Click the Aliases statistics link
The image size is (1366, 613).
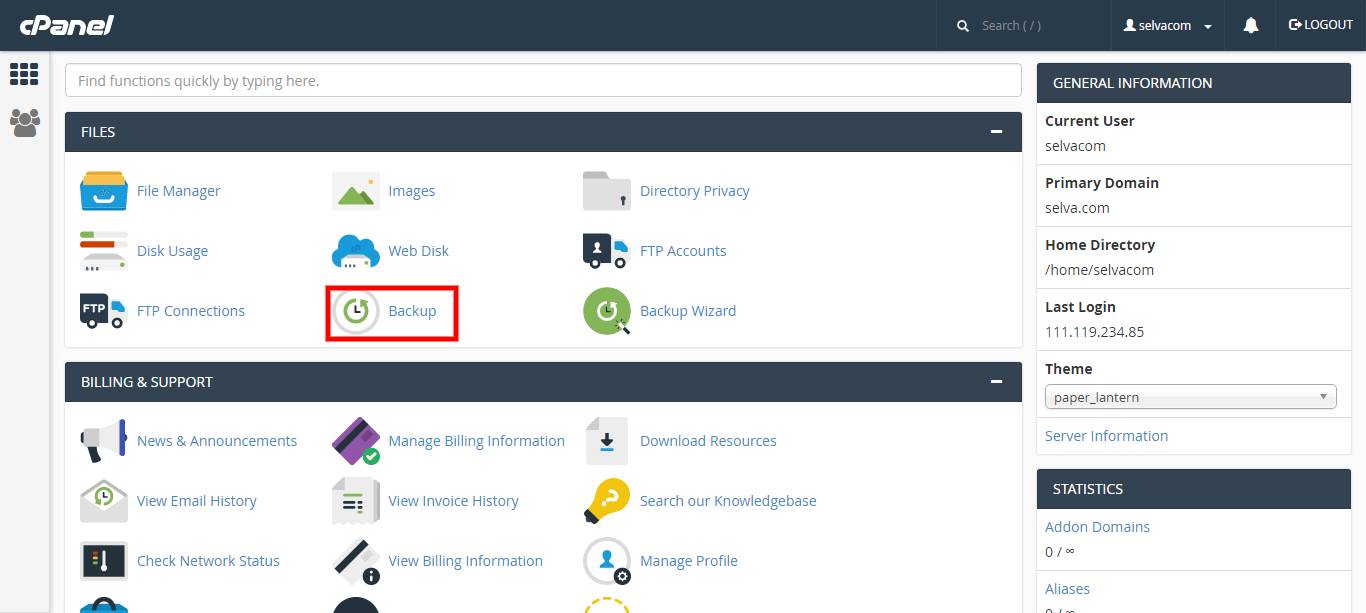pos(1067,589)
